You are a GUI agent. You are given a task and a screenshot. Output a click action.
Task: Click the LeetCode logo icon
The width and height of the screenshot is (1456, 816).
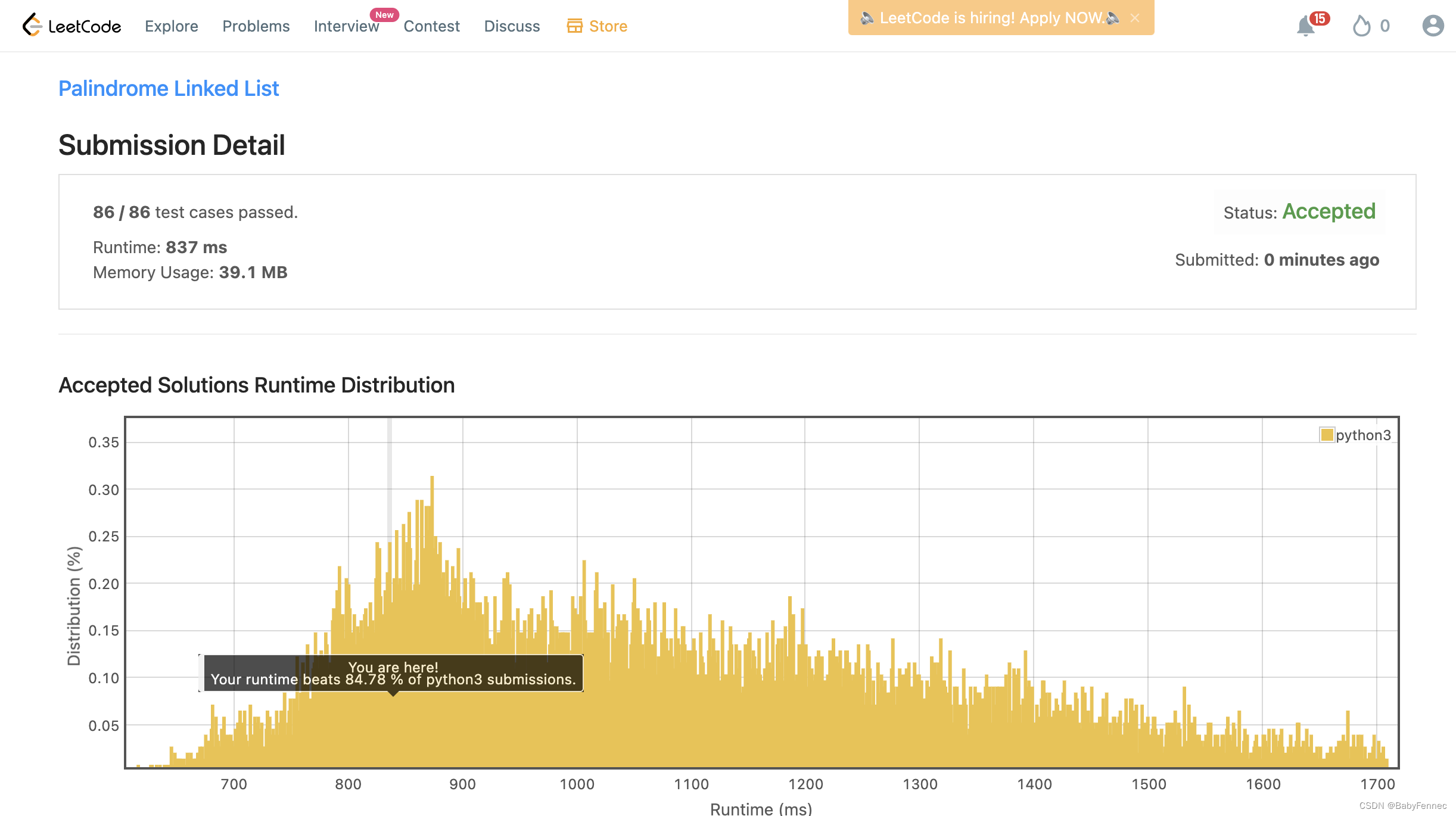point(32,25)
